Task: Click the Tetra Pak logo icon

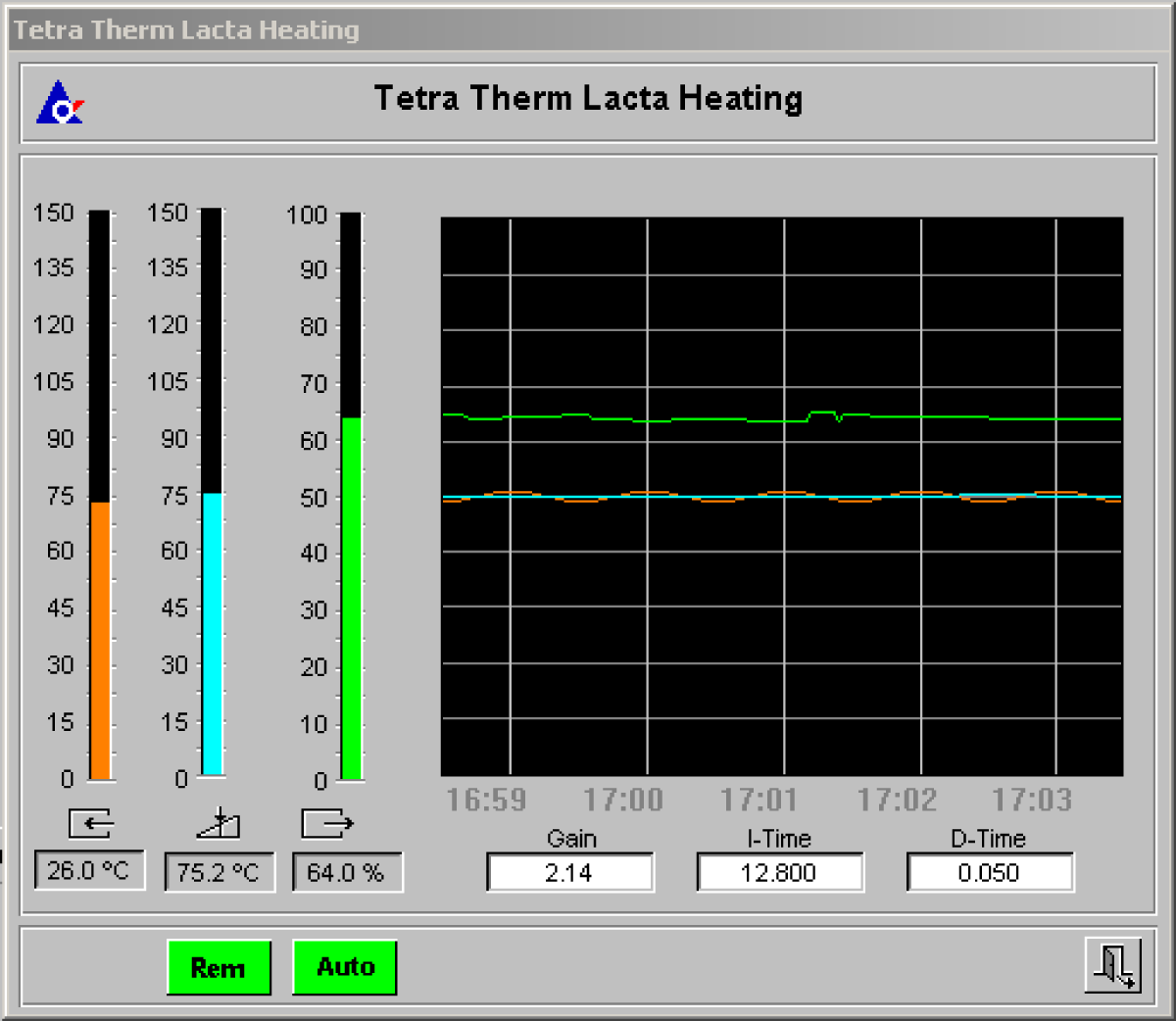Action: tap(61, 103)
